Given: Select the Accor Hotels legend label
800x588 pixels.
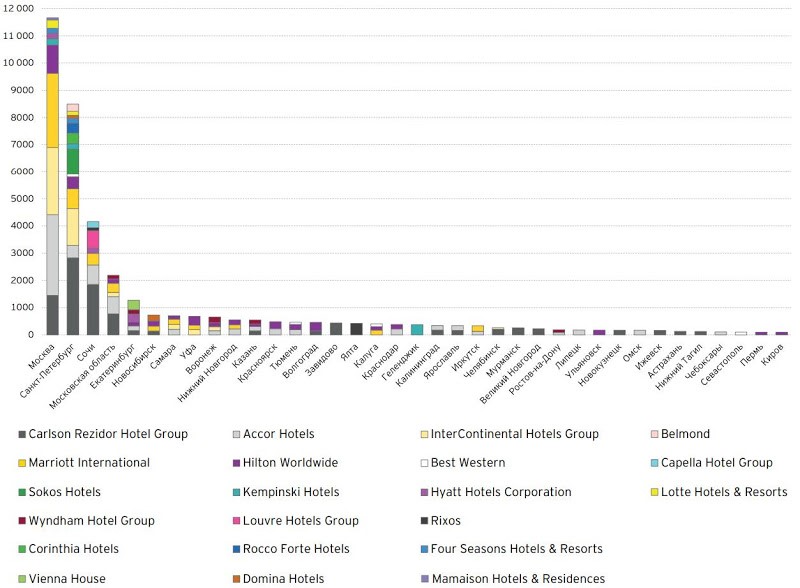Looking at the screenshot, I should click(279, 434).
